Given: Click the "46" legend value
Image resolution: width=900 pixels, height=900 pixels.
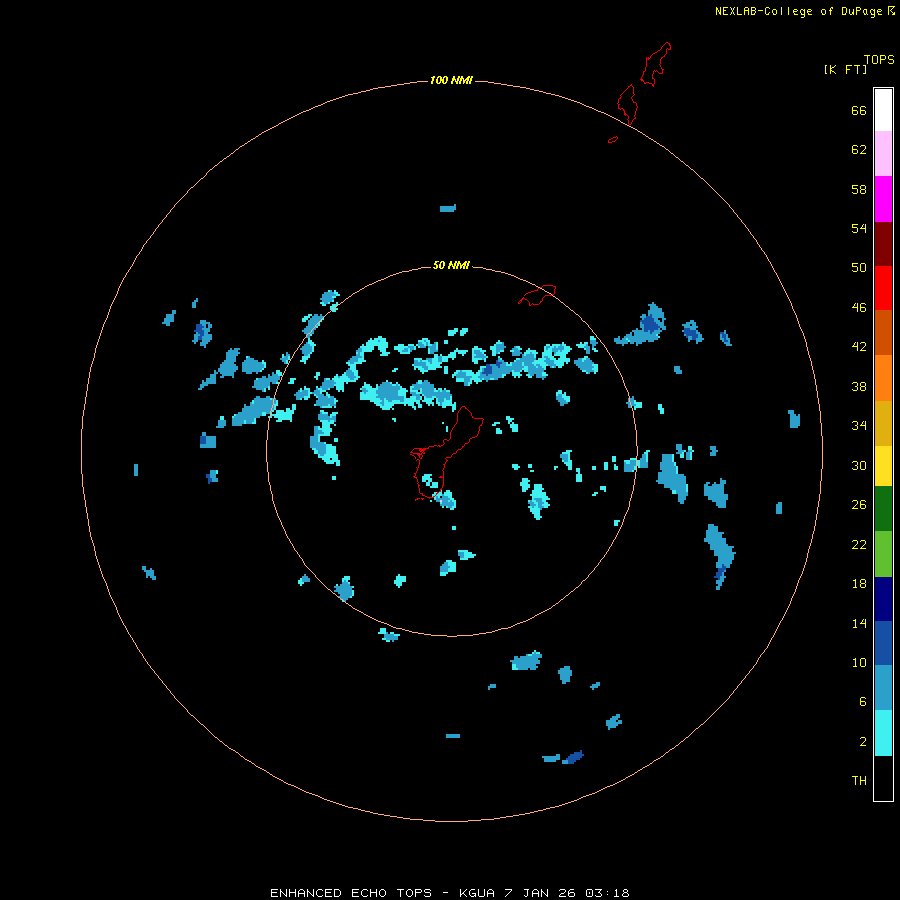Looking at the screenshot, I should 859,308.
